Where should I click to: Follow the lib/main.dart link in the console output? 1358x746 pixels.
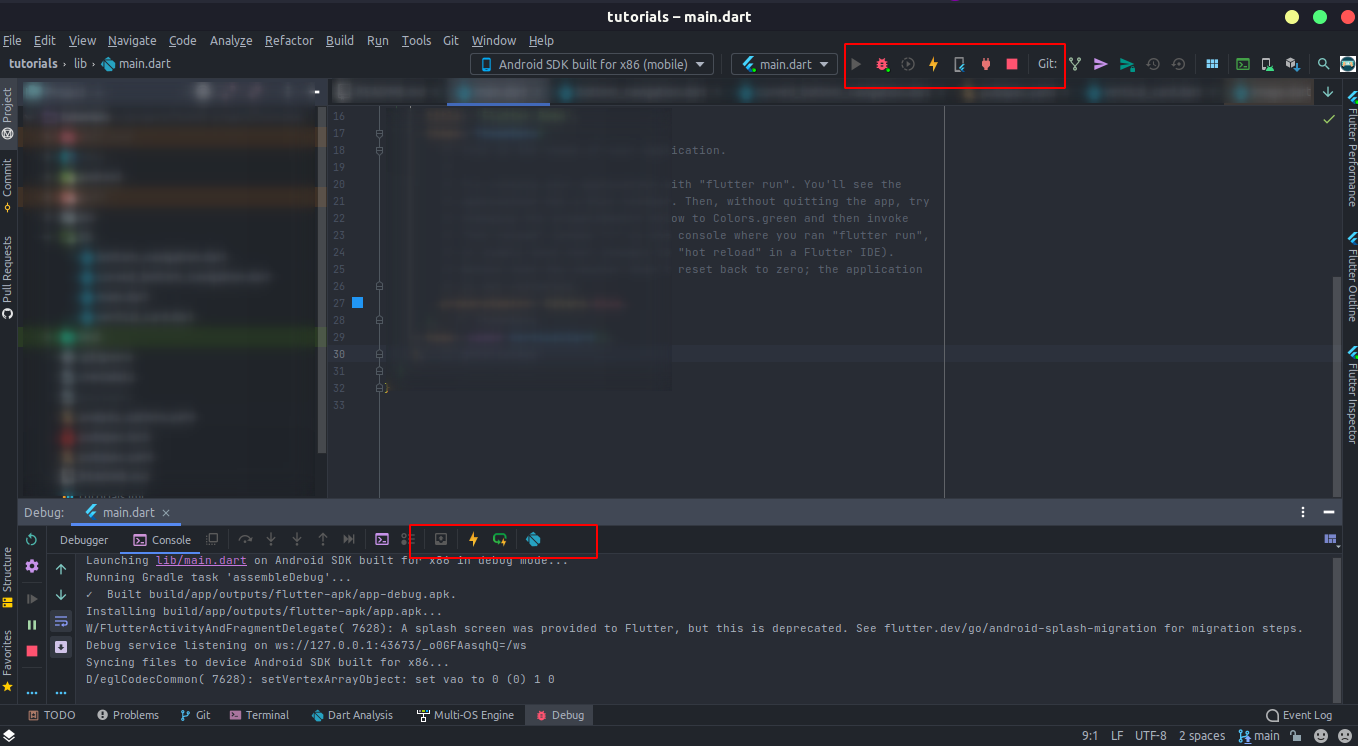tap(201, 560)
